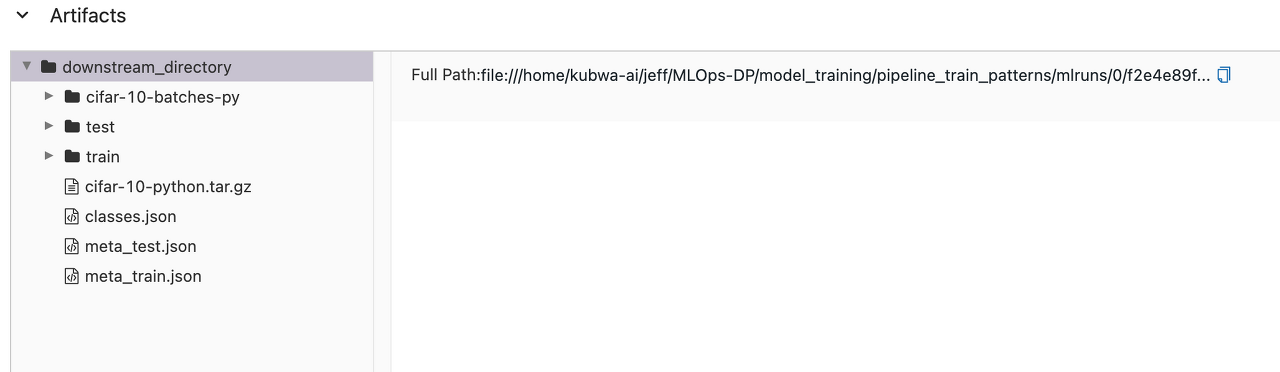Click the test folder icon

pos(71,127)
